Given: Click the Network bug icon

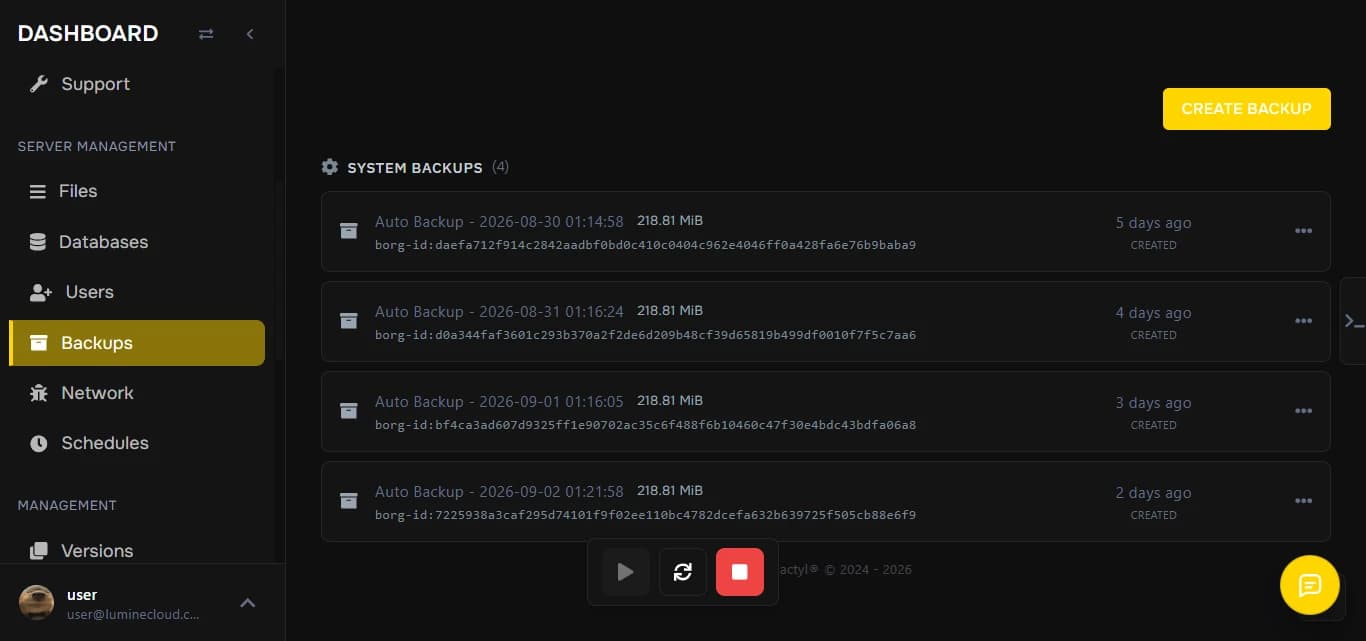Looking at the screenshot, I should point(39,393).
